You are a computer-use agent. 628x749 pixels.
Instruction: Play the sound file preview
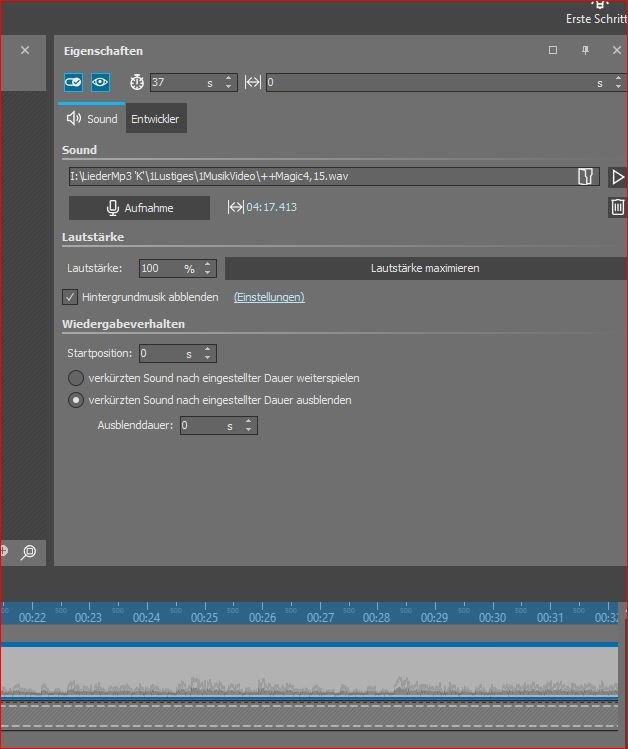tap(617, 177)
